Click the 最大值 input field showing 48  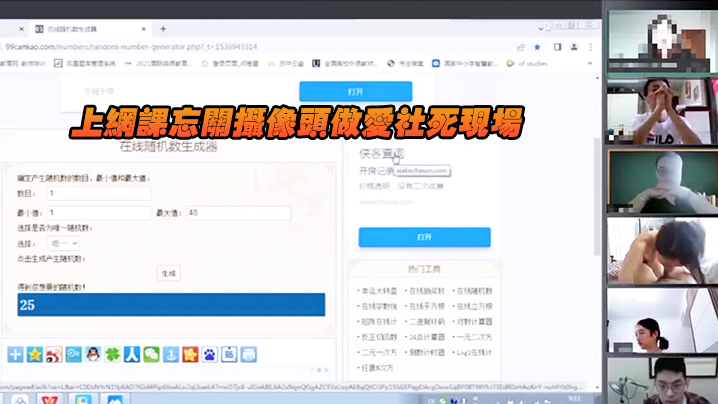pos(238,213)
